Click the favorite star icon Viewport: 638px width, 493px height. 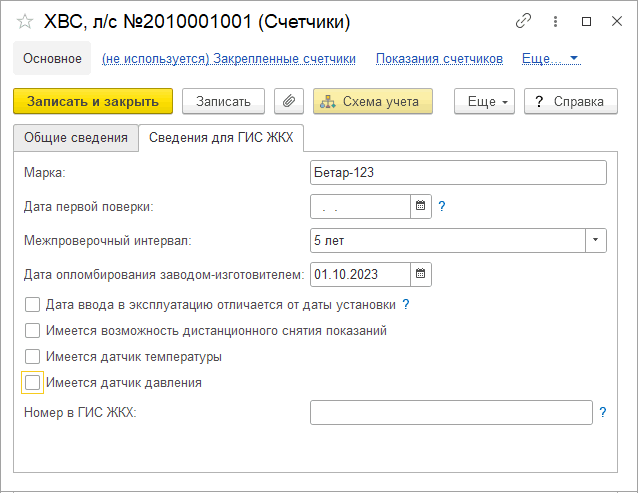[25, 21]
